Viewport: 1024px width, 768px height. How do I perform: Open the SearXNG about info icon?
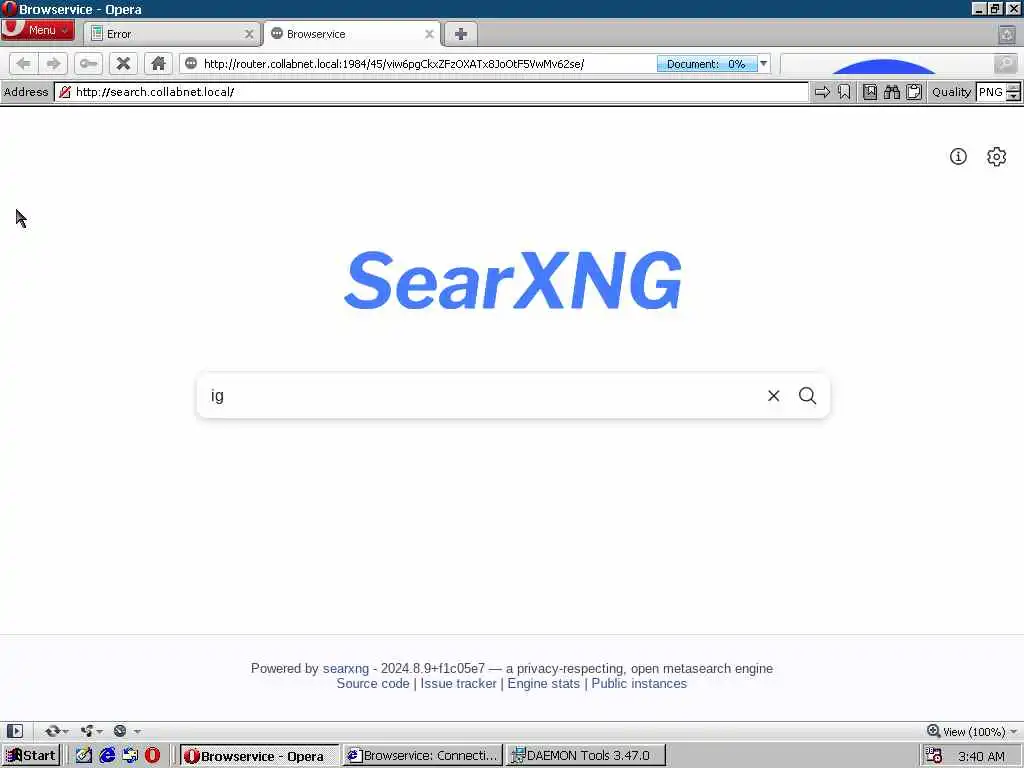(x=958, y=157)
